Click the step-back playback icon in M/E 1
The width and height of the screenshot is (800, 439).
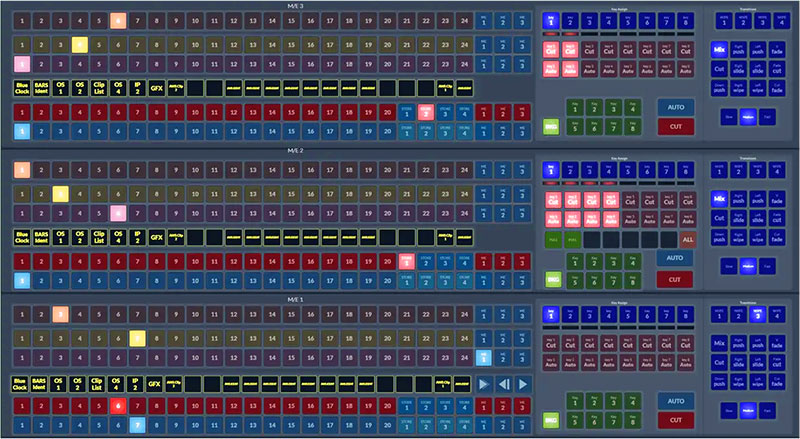502,384
